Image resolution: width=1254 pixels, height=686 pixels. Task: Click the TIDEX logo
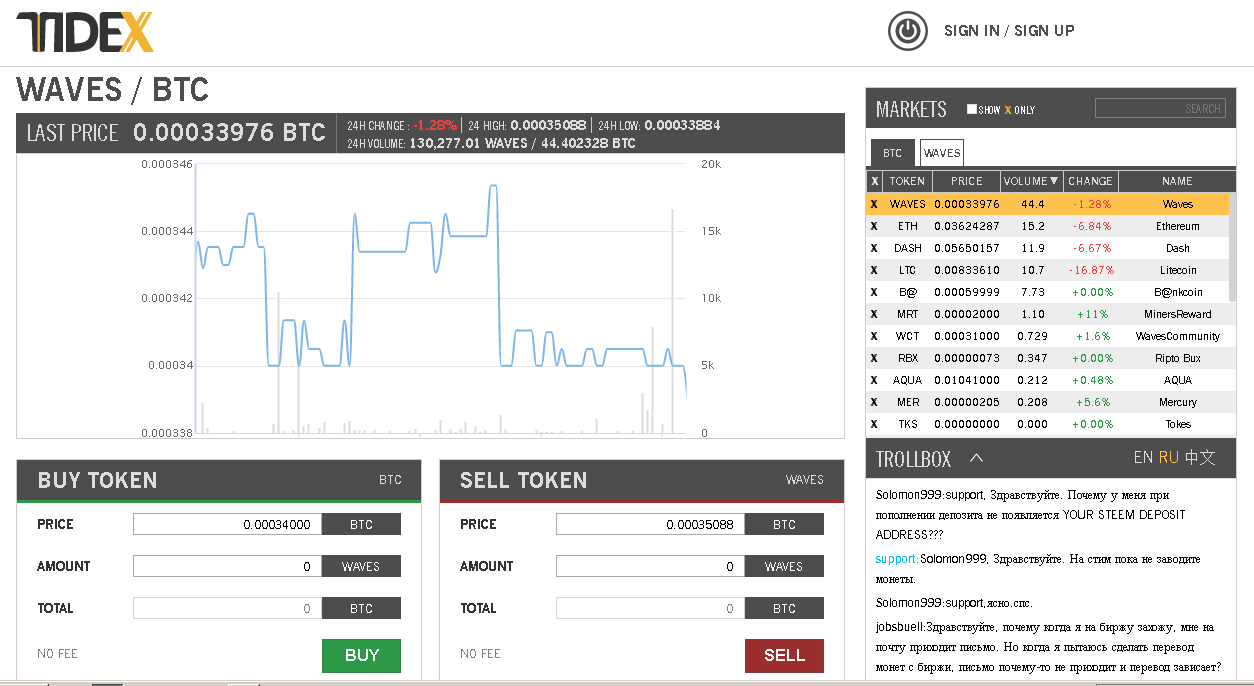[x=85, y=33]
